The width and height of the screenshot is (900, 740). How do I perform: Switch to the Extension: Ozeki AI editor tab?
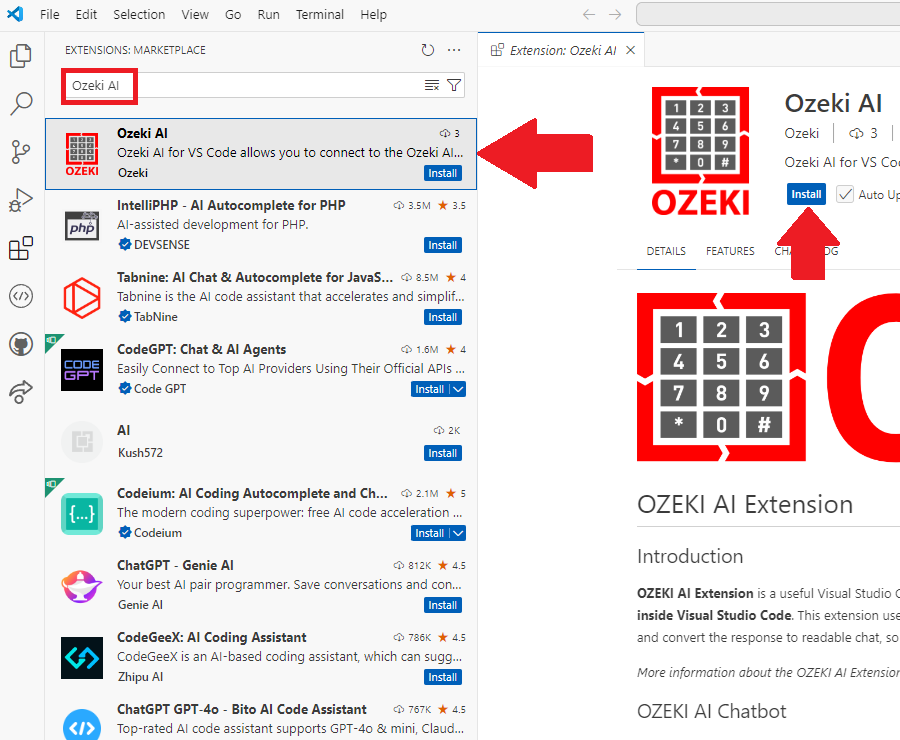coord(562,51)
